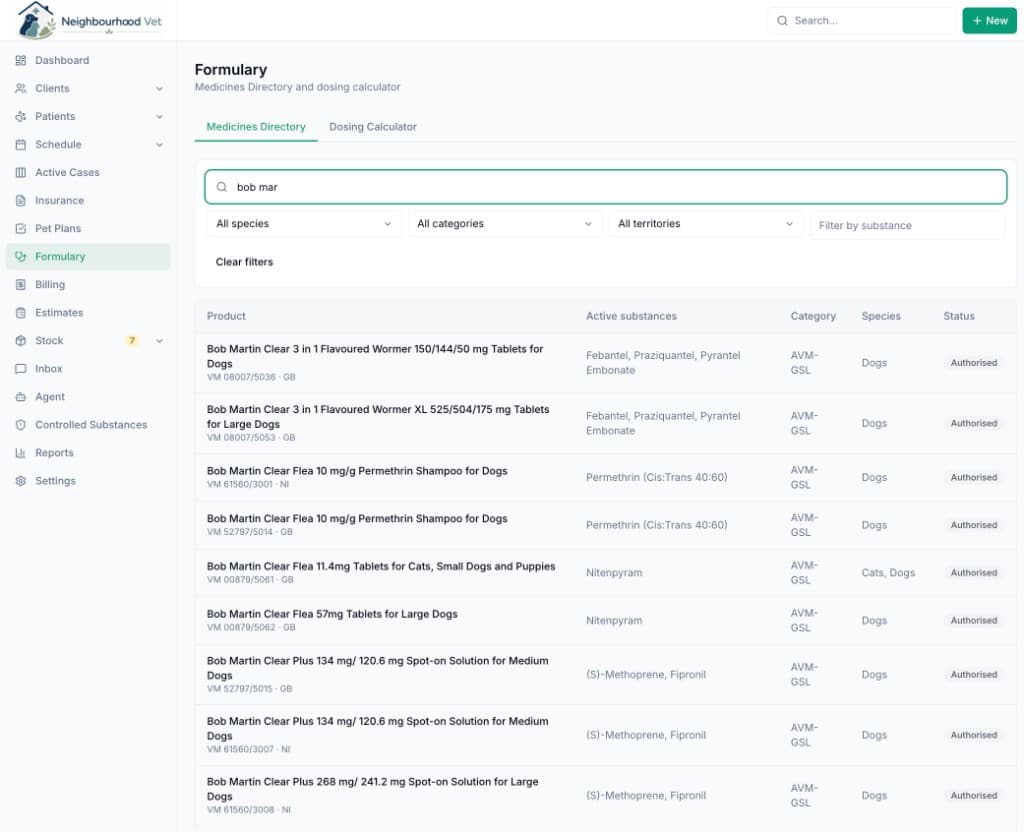The height and width of the screenshot is (832, 1024).
Task: Click the Clients people icon
Action: (x=21, y=88)
